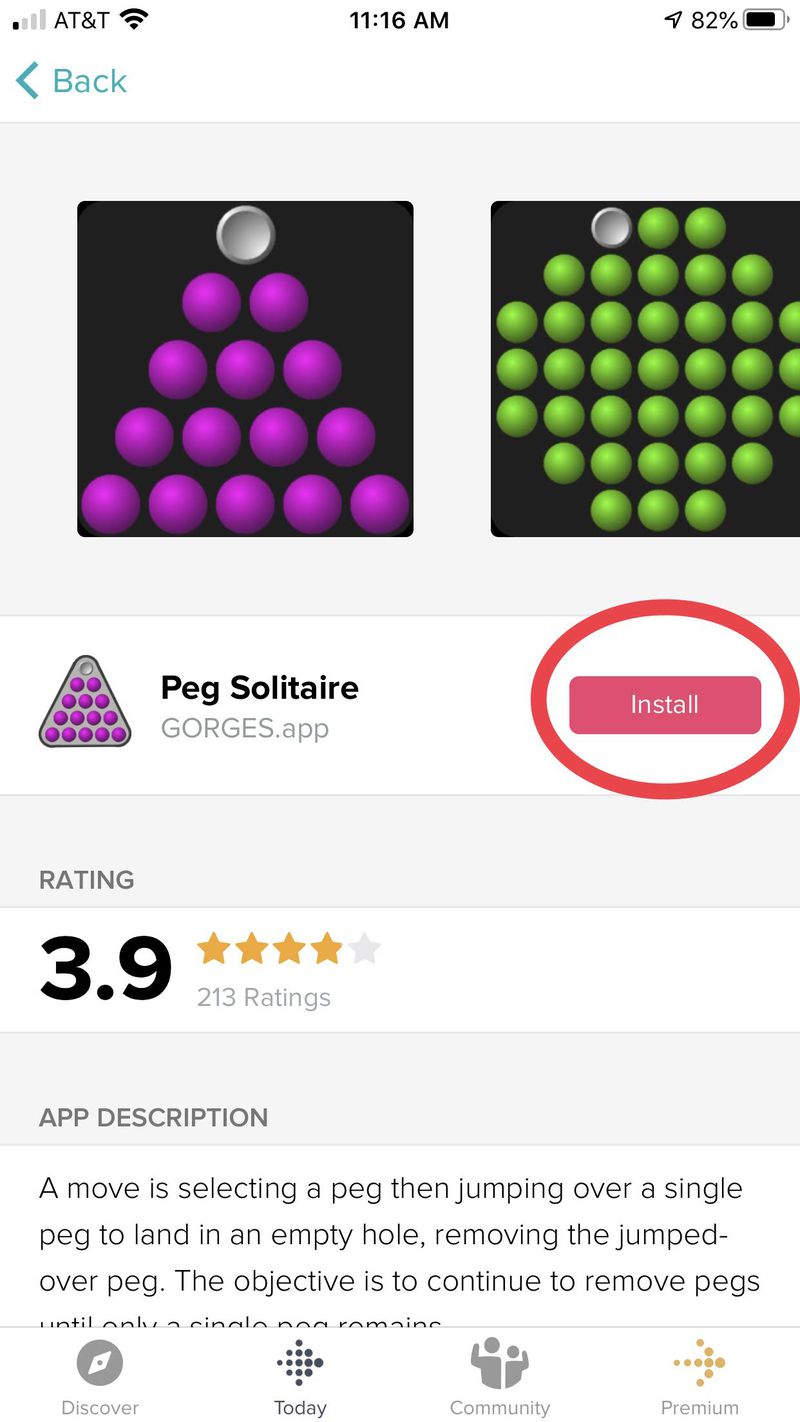
Task: Tap the gold star rating row
Action: click(289, 948)
